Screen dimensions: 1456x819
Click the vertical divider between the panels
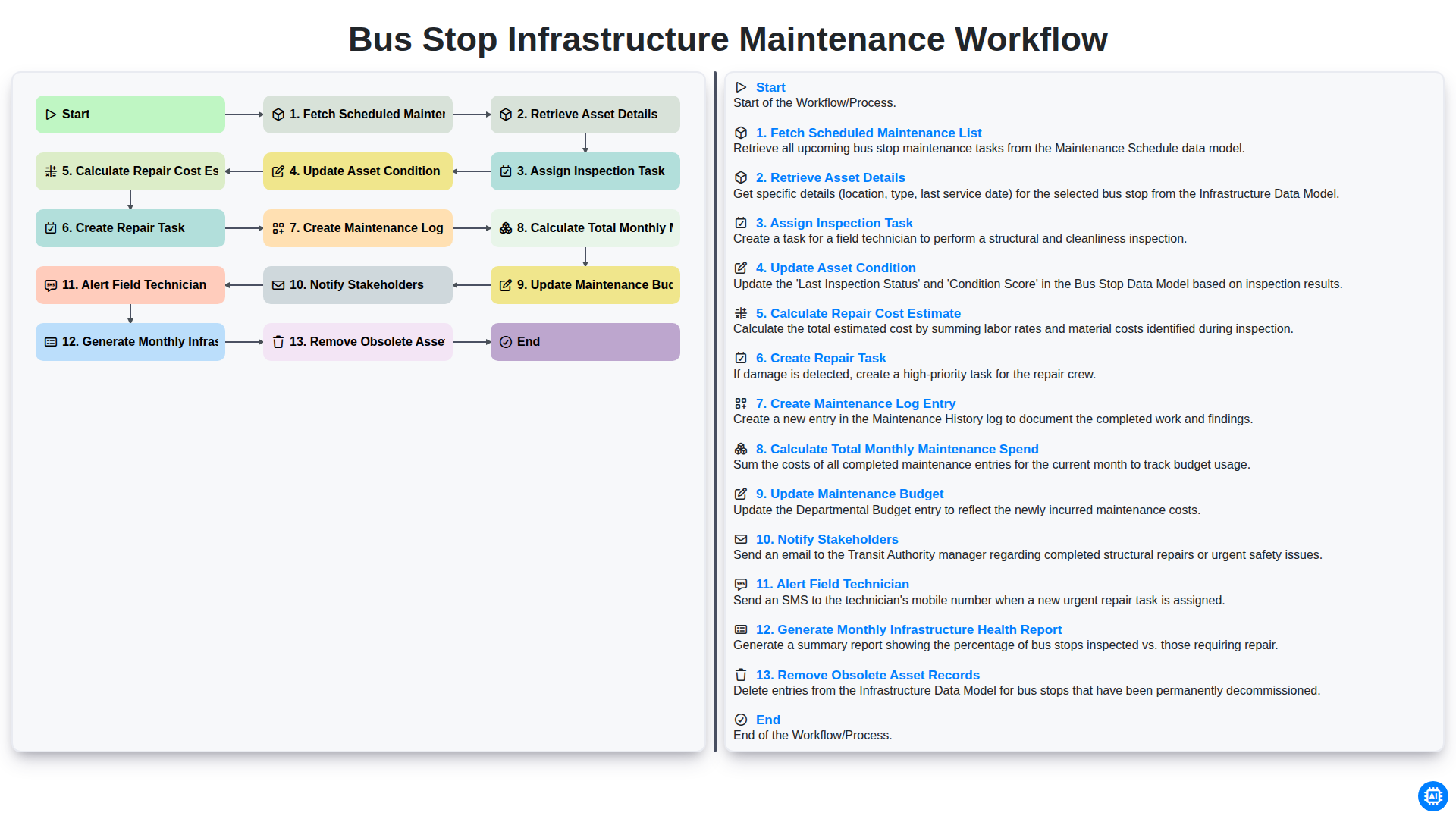(x=715, y=413)
